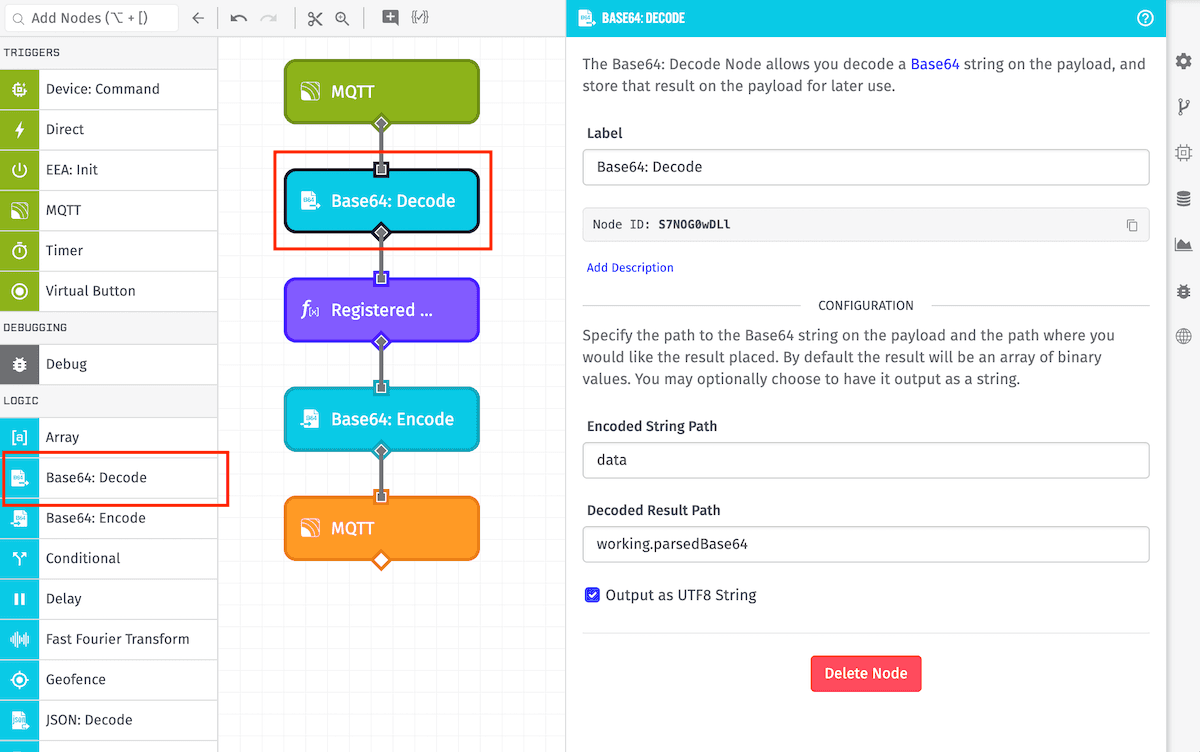Viewport: 1200px width, 752px height.
Task: Select the Timer trigger in the palette
Action: pyautogui.click(x=108, y=251)
